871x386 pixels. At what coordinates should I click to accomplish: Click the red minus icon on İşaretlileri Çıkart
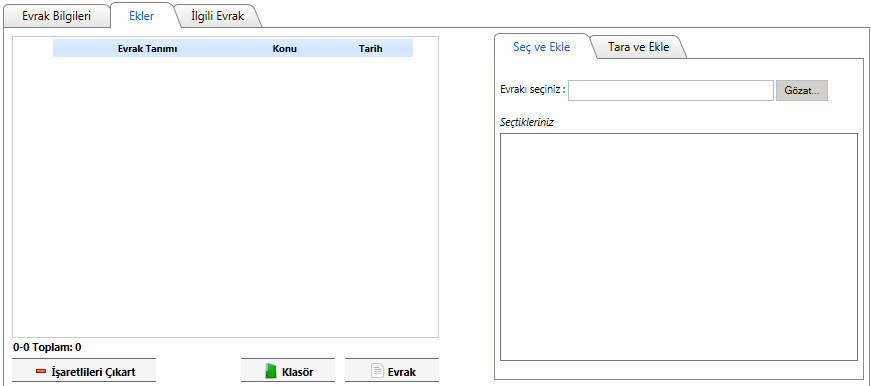(x=41, y=372)
